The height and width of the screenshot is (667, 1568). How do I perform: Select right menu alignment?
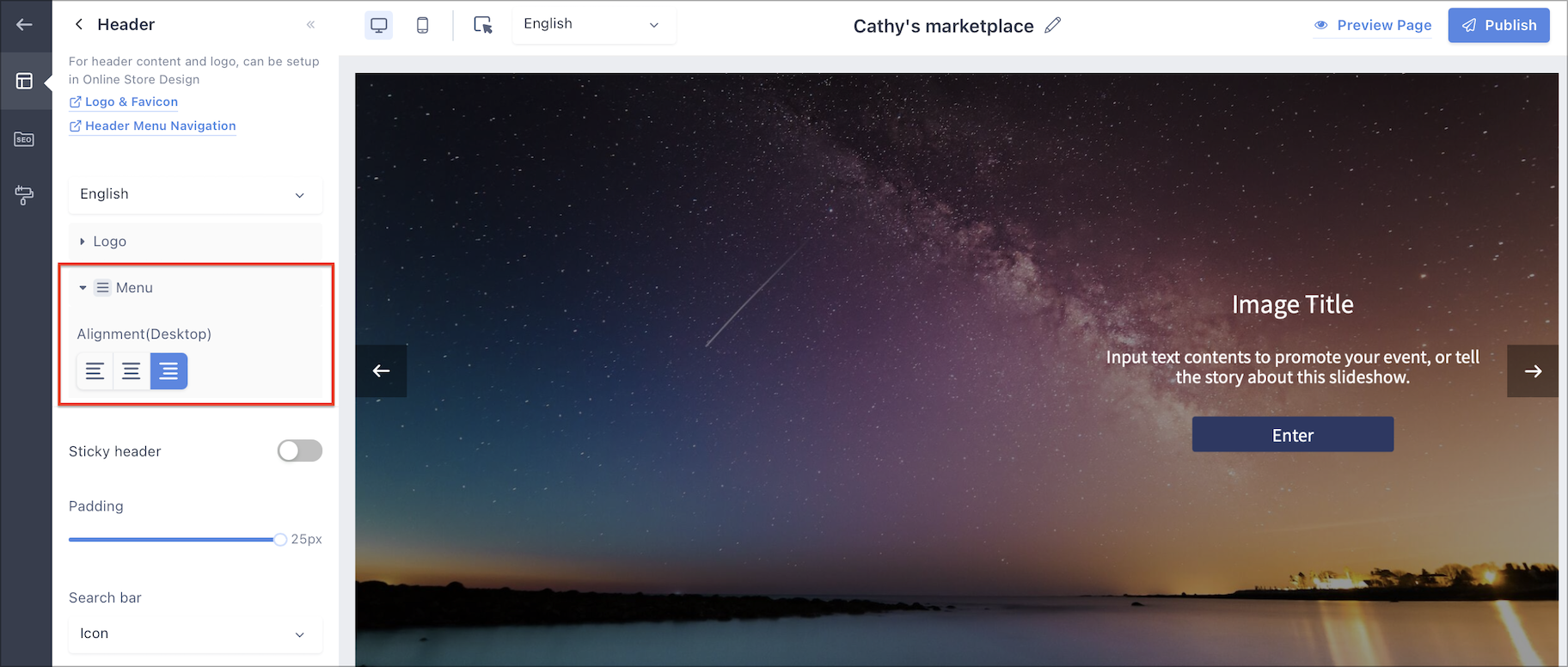[168, 371]
